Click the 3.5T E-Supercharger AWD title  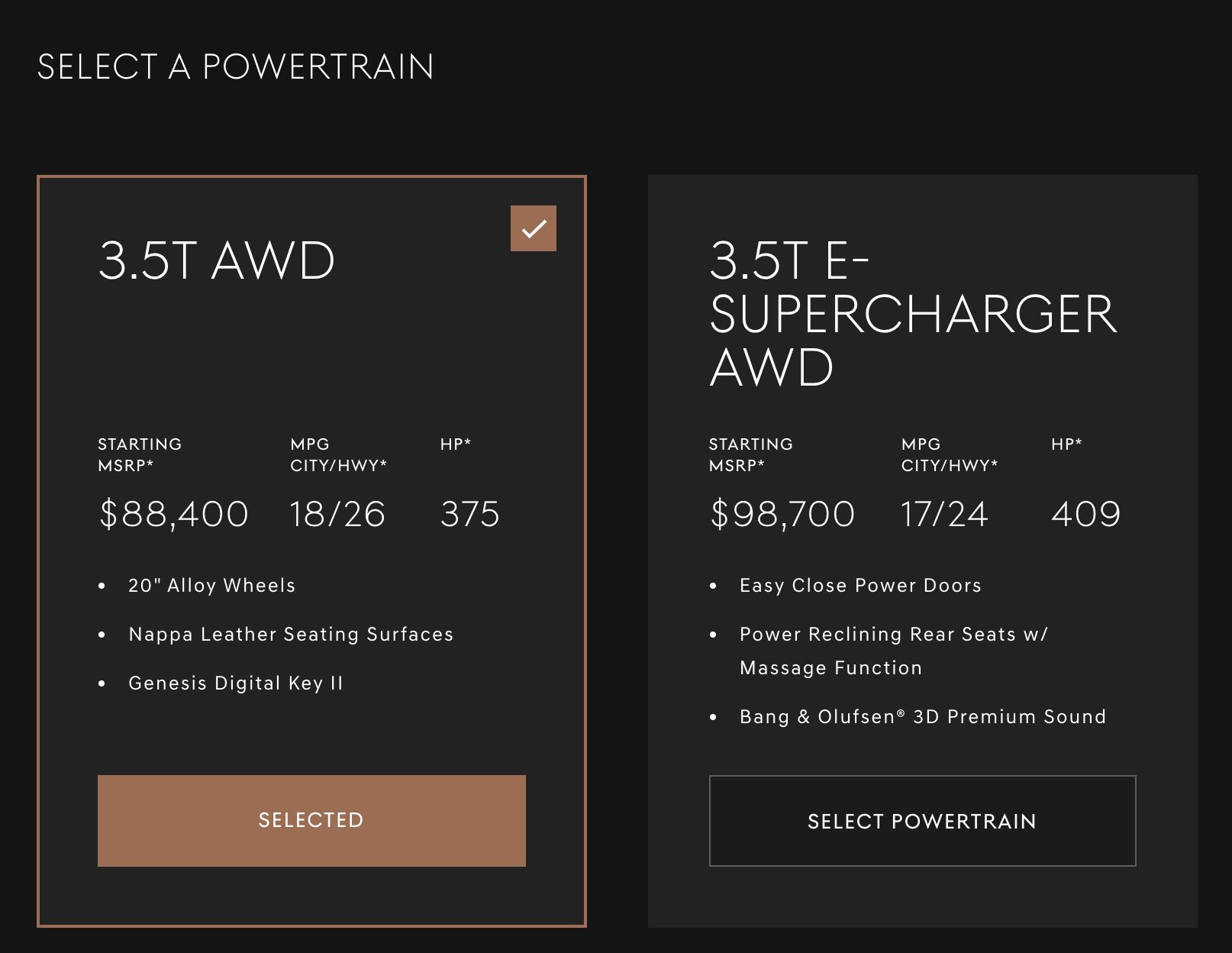pyautogui.click(x=912, y=313)
